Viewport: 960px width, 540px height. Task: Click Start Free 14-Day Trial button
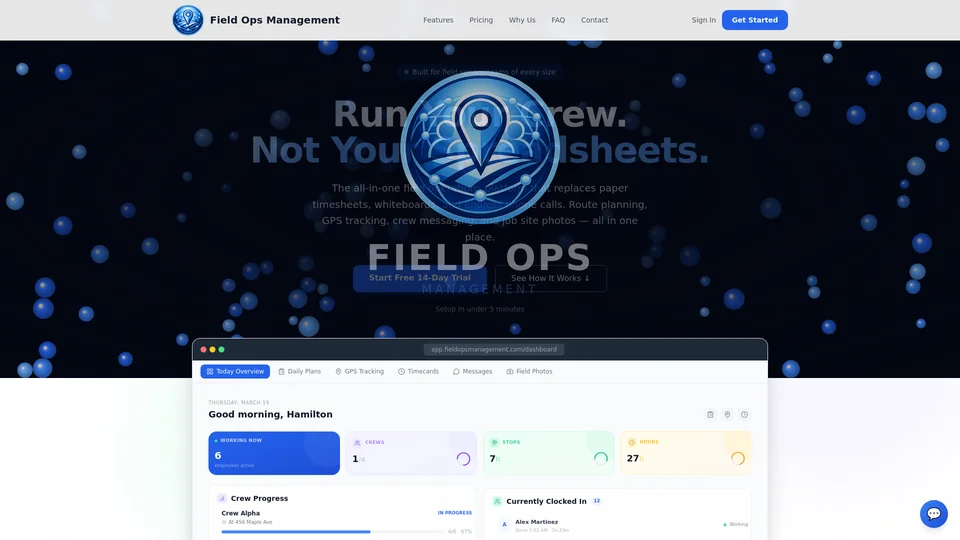click(x=420, y=278)
